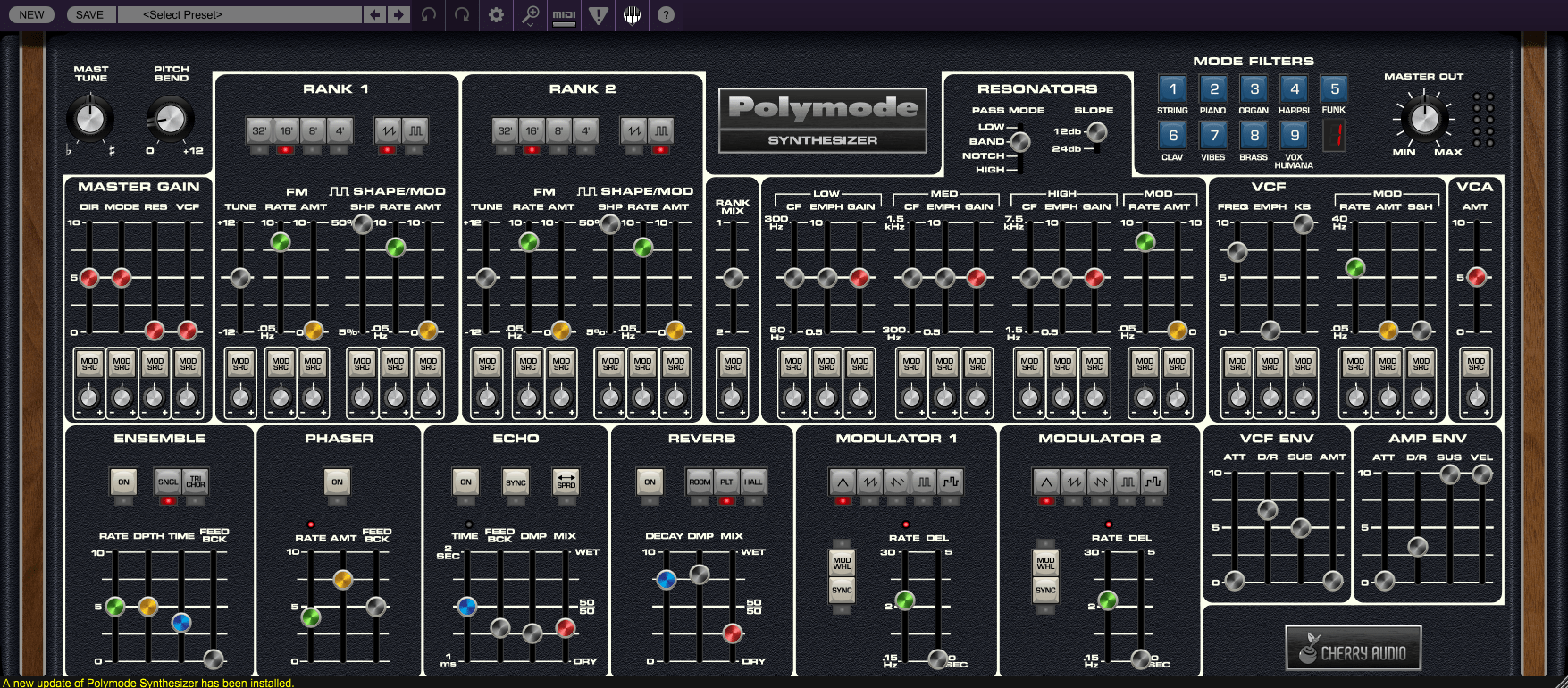Click the Echo spread arrows button
Viewport: 1568px width, 688px height.
point(566,482)
